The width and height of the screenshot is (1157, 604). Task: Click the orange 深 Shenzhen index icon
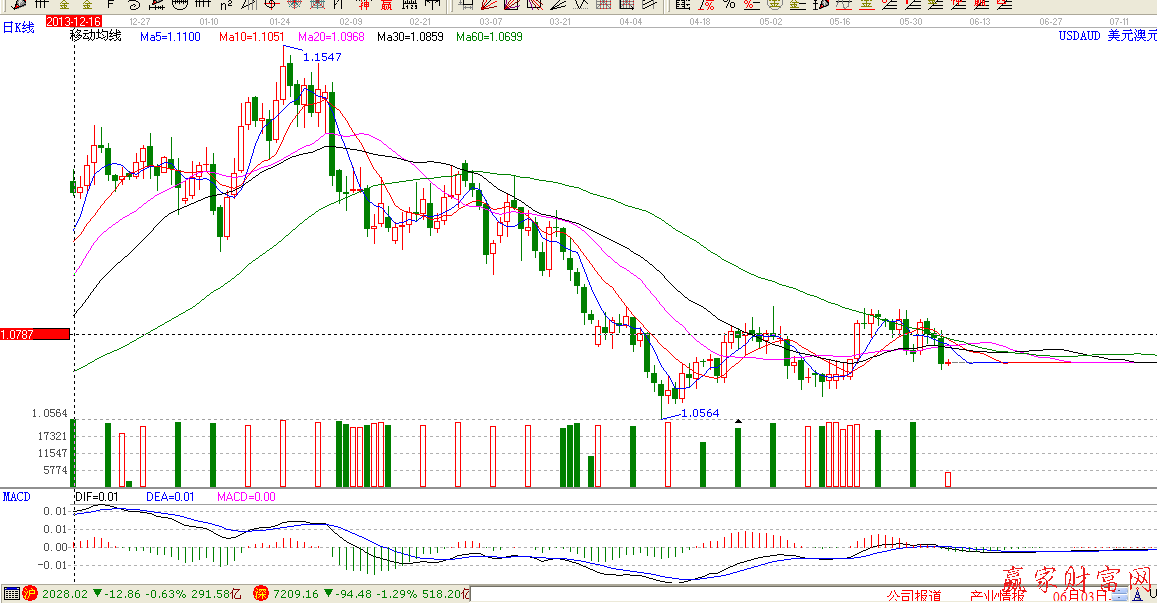[260, 594]
